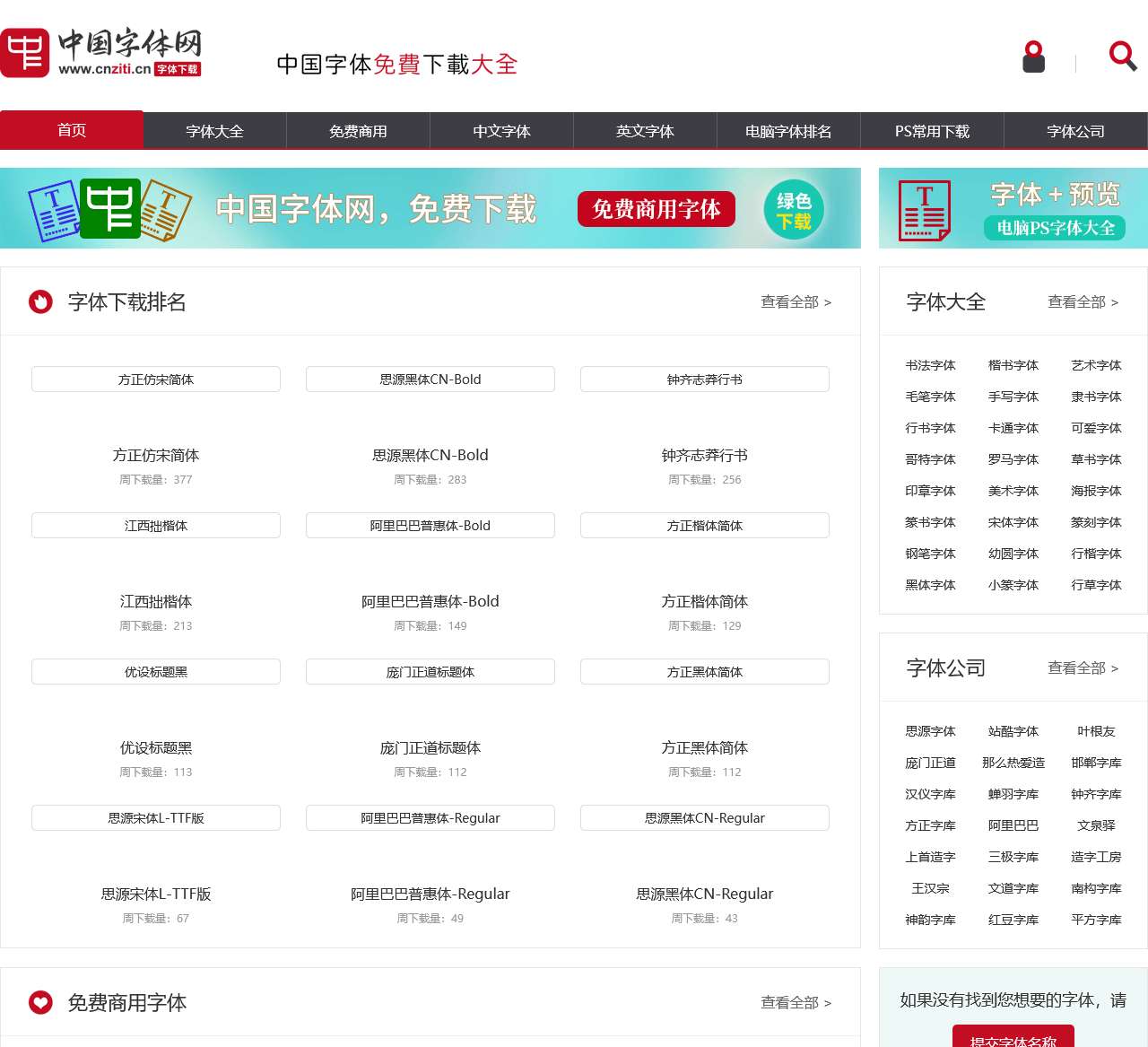The height and width of the screenshot is (1047, 1148).
Task: Open the 首页 navigation tab
Action: (72, 131)
